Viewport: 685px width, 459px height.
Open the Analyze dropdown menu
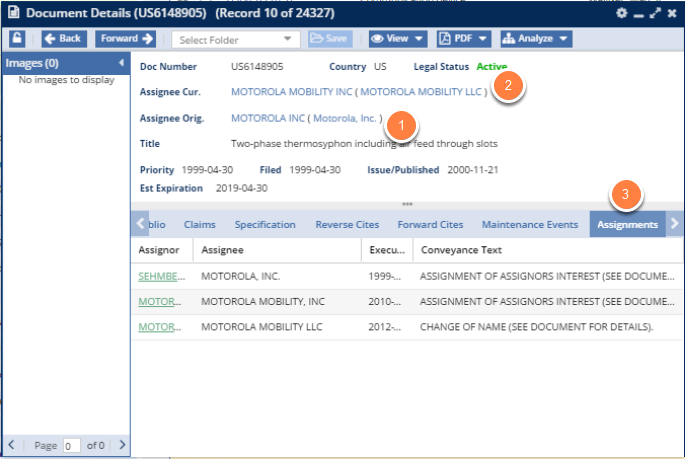point(536,38)
